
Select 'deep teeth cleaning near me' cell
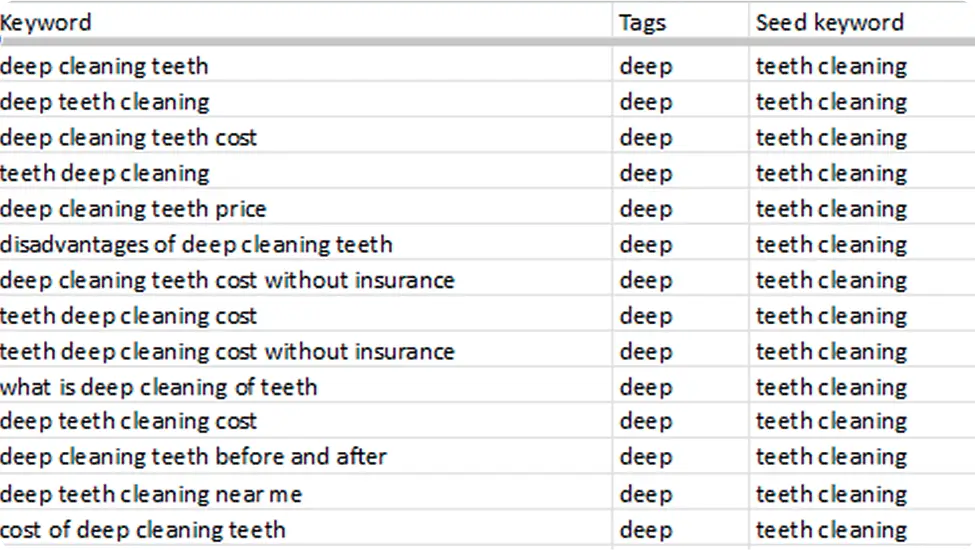point(306,492)
